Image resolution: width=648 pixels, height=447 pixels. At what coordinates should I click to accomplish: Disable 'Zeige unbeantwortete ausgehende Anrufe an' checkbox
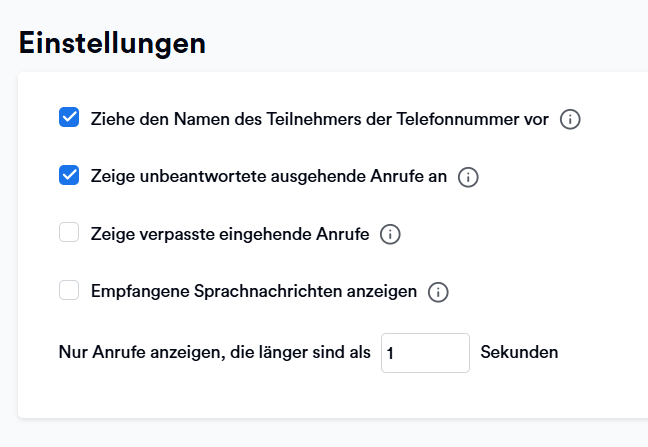69,176
